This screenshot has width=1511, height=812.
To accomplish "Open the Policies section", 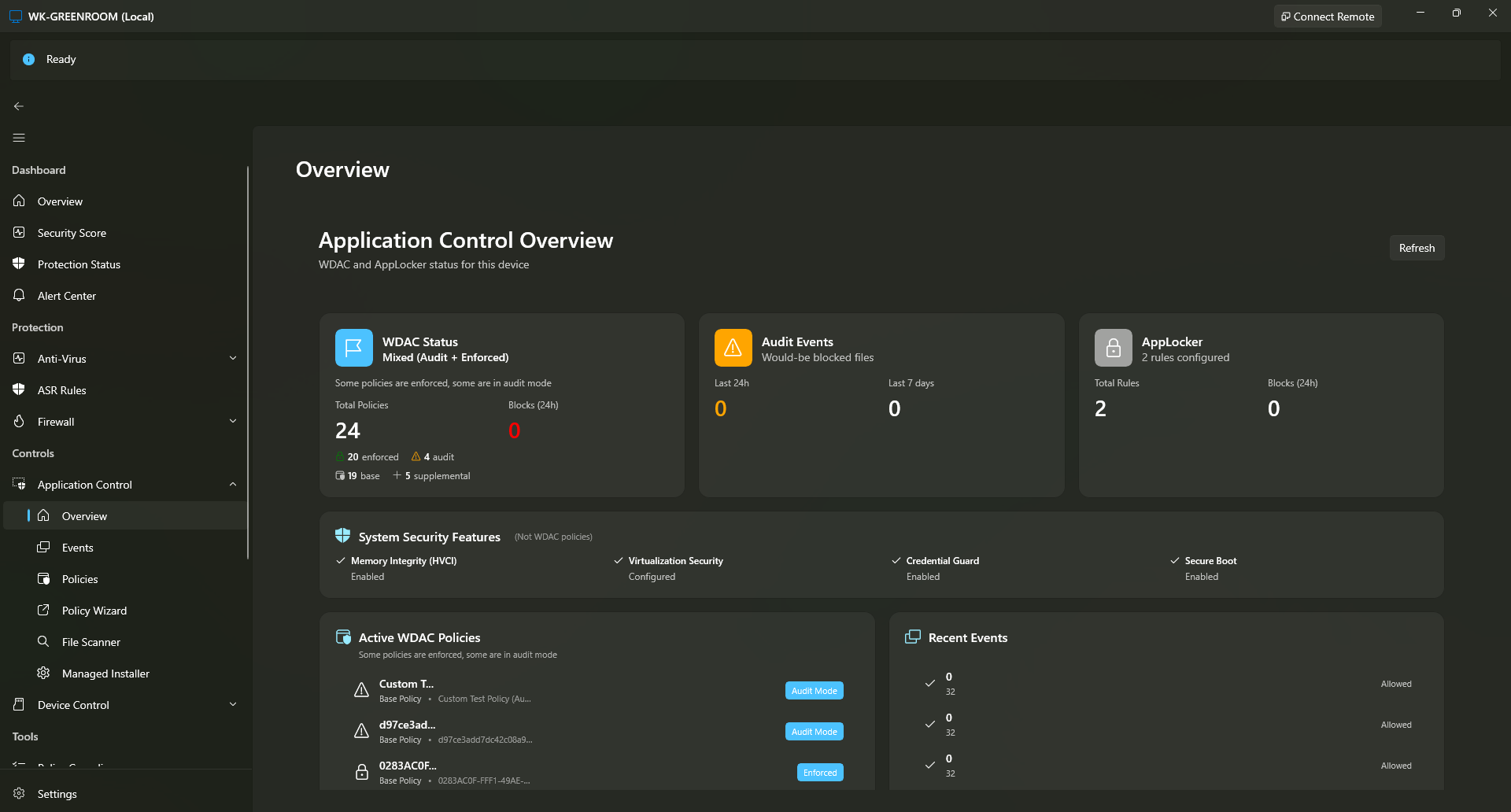I will tap(80, 578).
